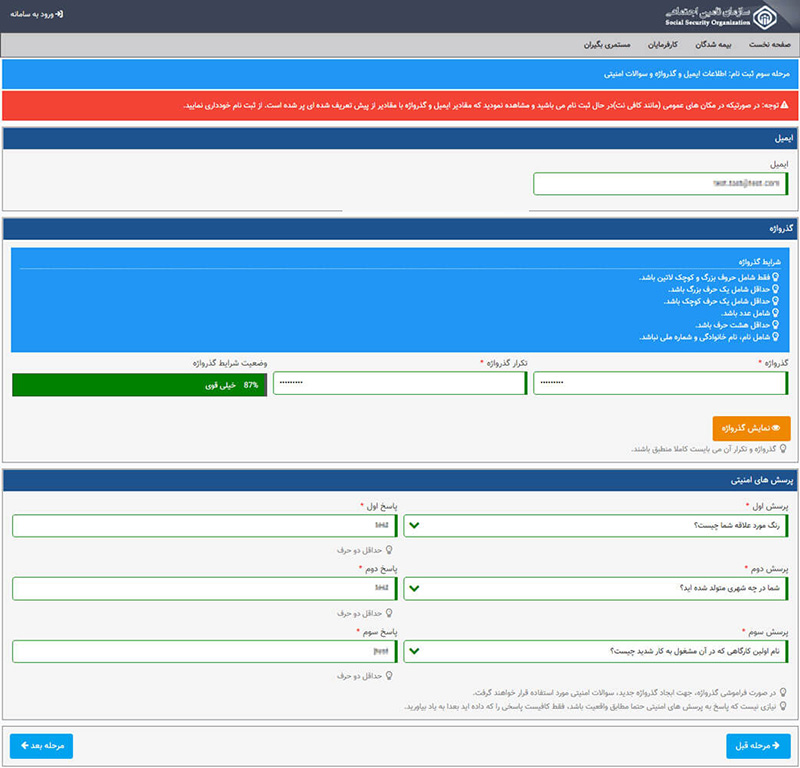Open the پرسش اول security question dropdown
Image resolution: width=800 pixels, height=768 pixels.
[x=596, y=525]
